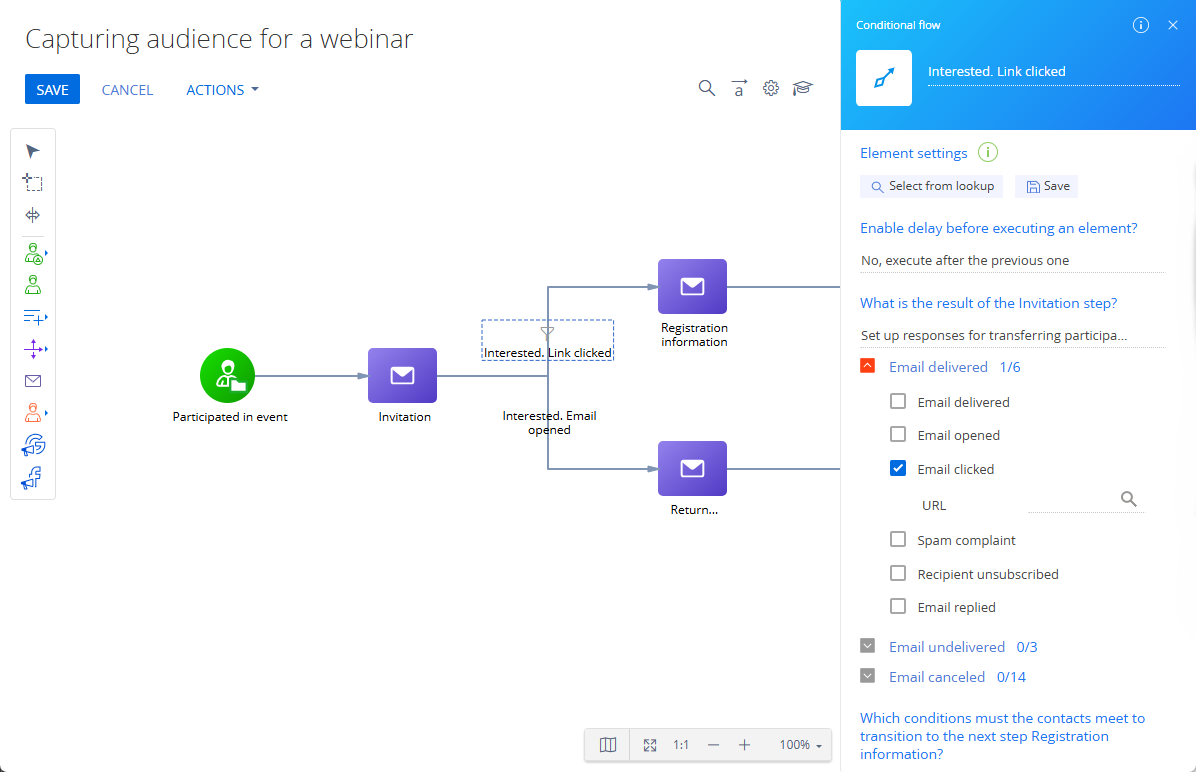Toggle the grid view book icon
Screen dimensions: 1196x772
[608, 745]
